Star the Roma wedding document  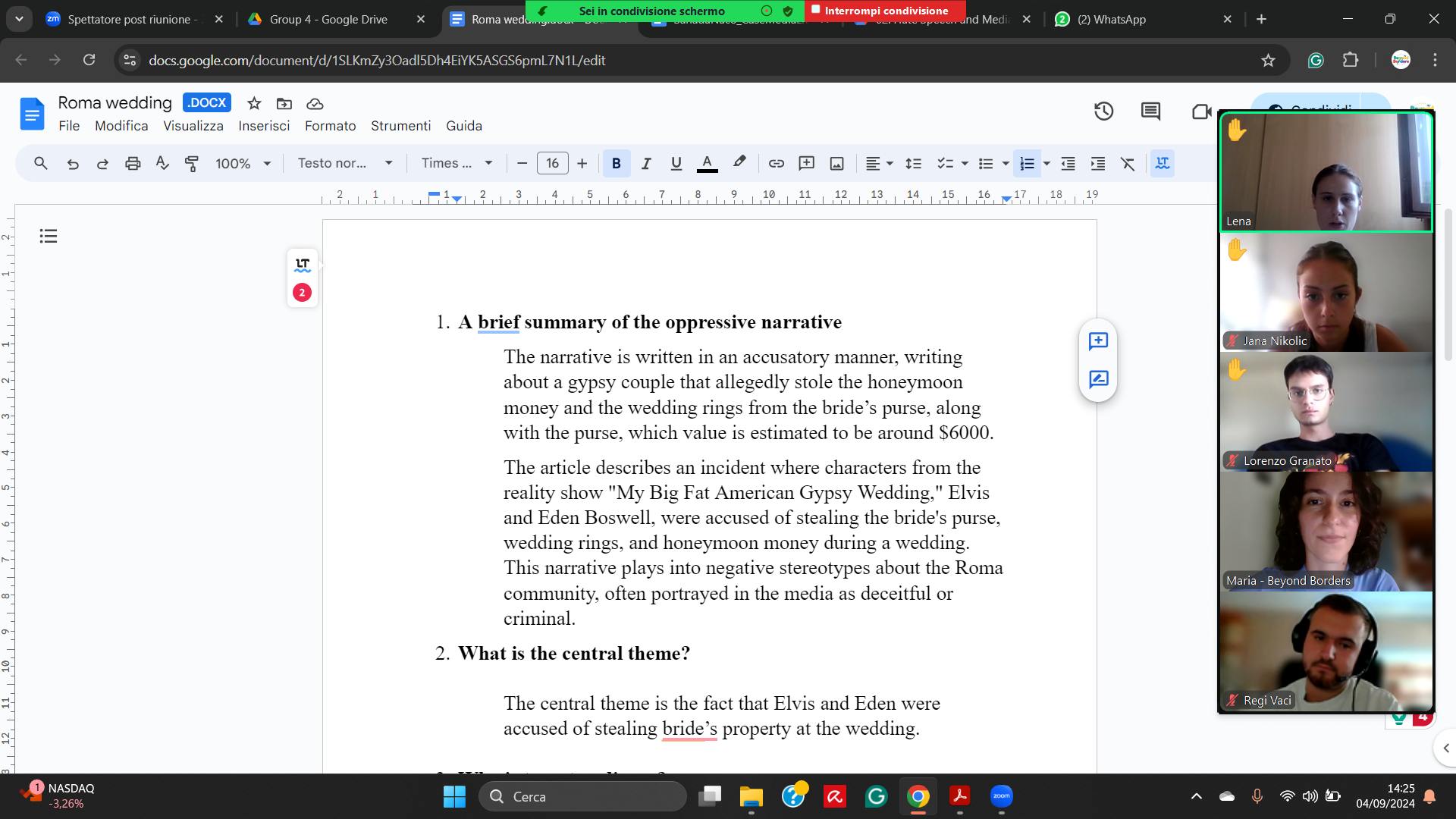(x=254, y=103)
